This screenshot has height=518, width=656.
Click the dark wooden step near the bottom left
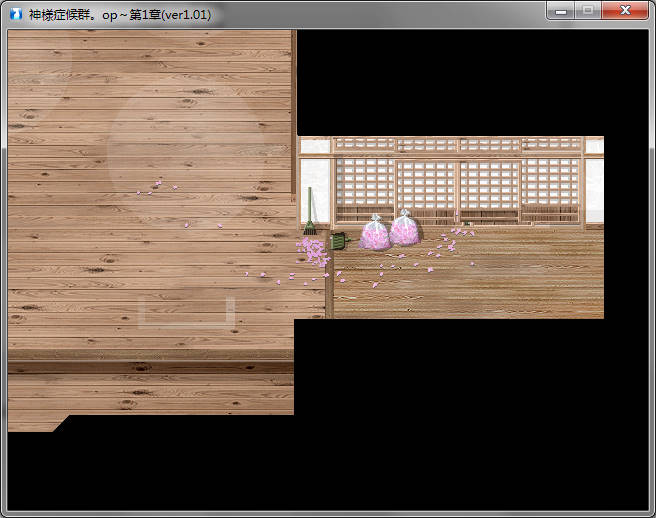pyautogui.click(x=150, y=367)
